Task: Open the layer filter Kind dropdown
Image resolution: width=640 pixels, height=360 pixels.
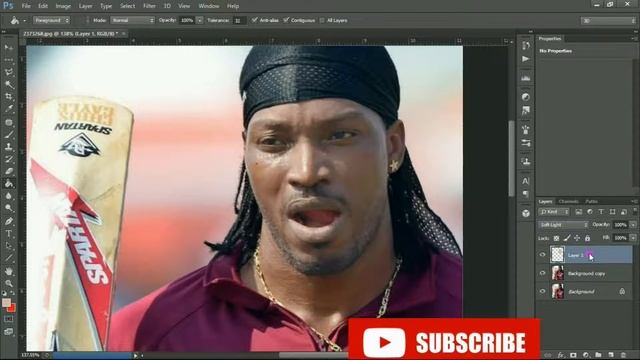Action: pyautogui.click(x=554, y=212)
